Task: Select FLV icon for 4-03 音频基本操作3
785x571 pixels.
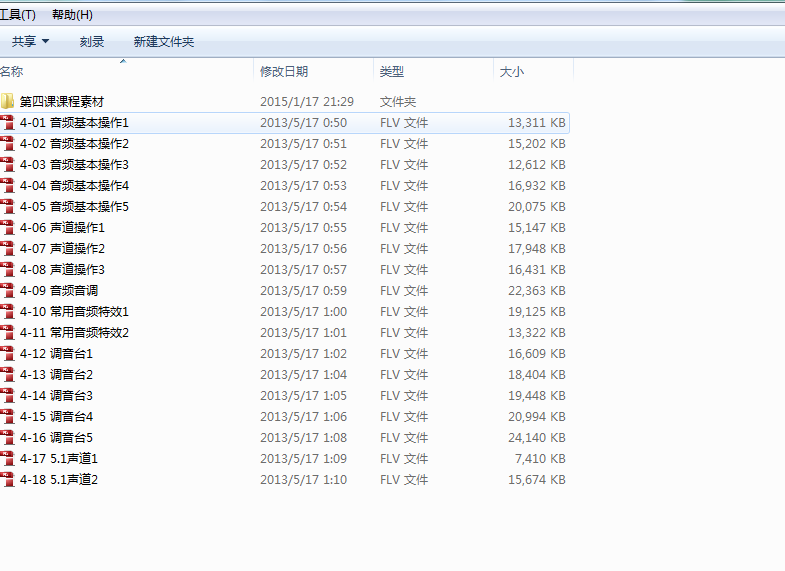Action: [x=8, y=165]
